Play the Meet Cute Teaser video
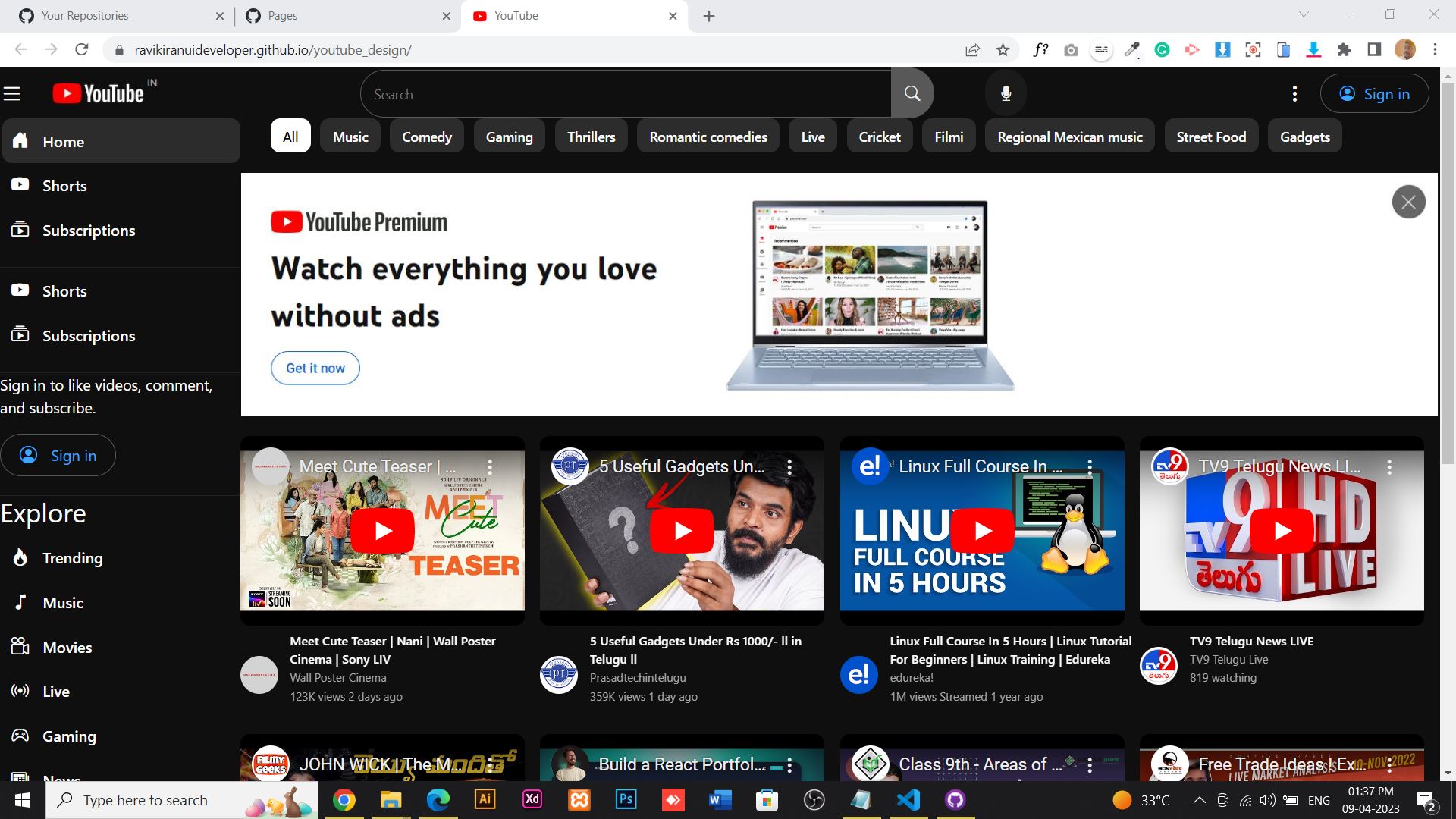This screenshot has width=1456, height=819. (x=382, y=531)
